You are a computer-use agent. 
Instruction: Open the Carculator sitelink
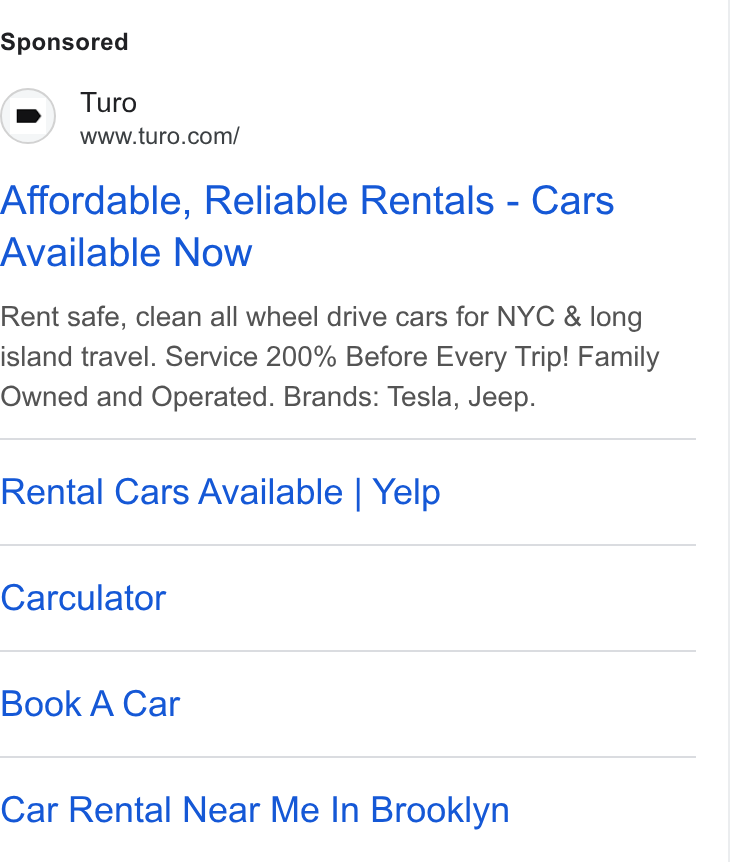point(83,598)
